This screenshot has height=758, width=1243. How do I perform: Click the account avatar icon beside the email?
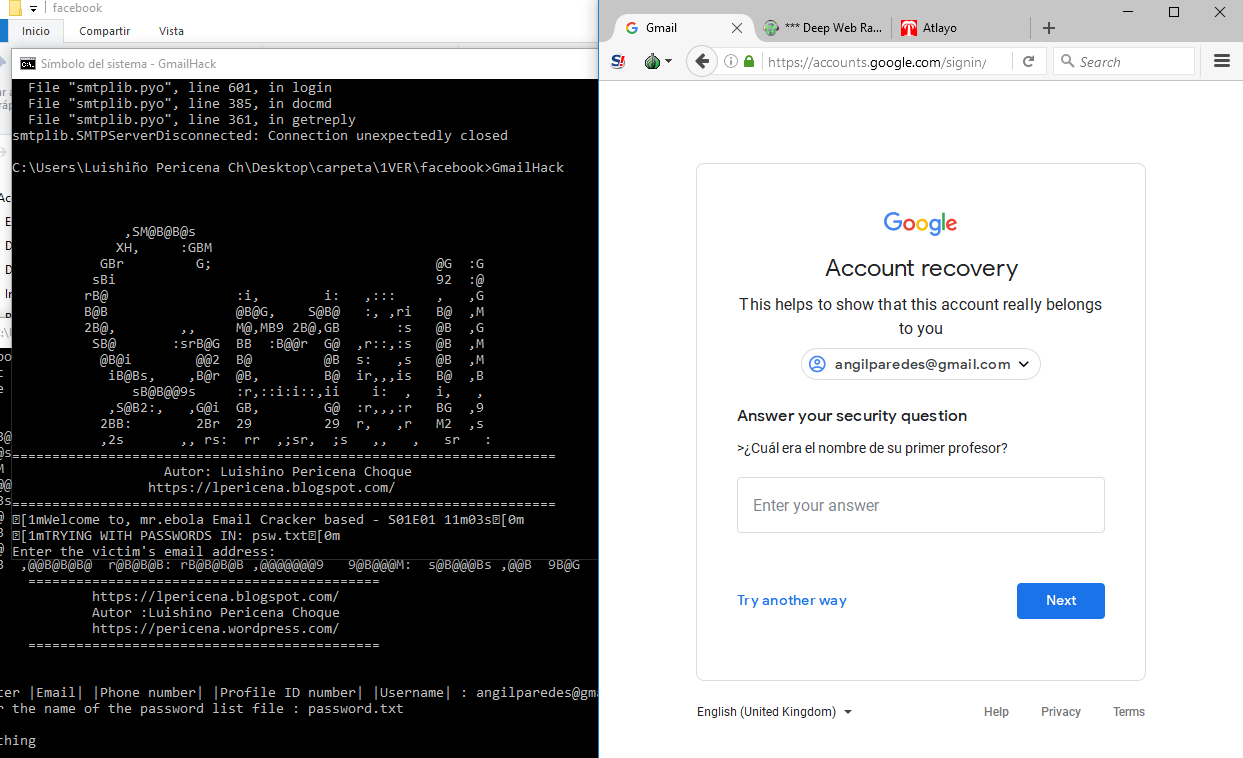point(818,364)
